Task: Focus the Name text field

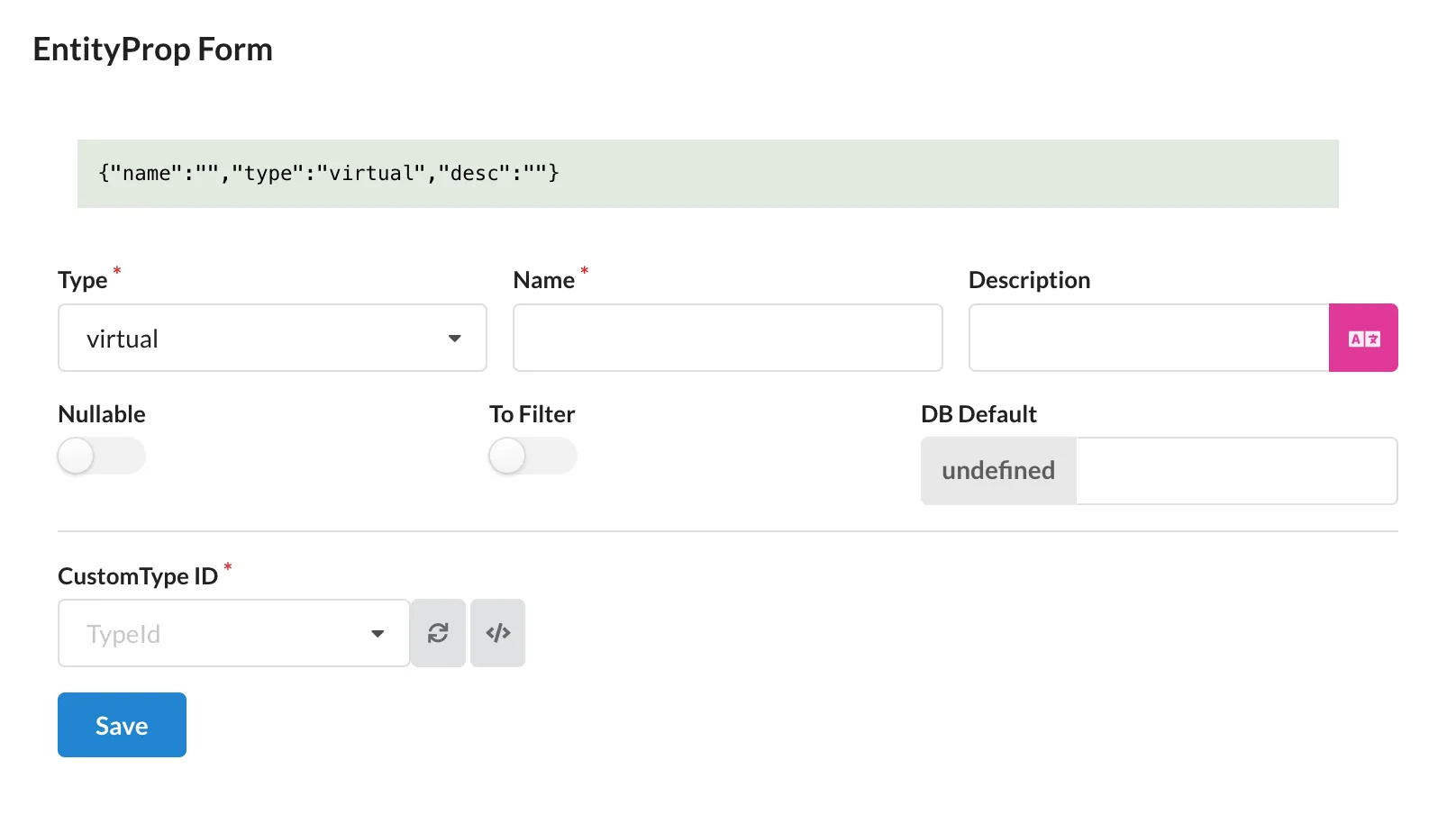Action: coord(727,339)
